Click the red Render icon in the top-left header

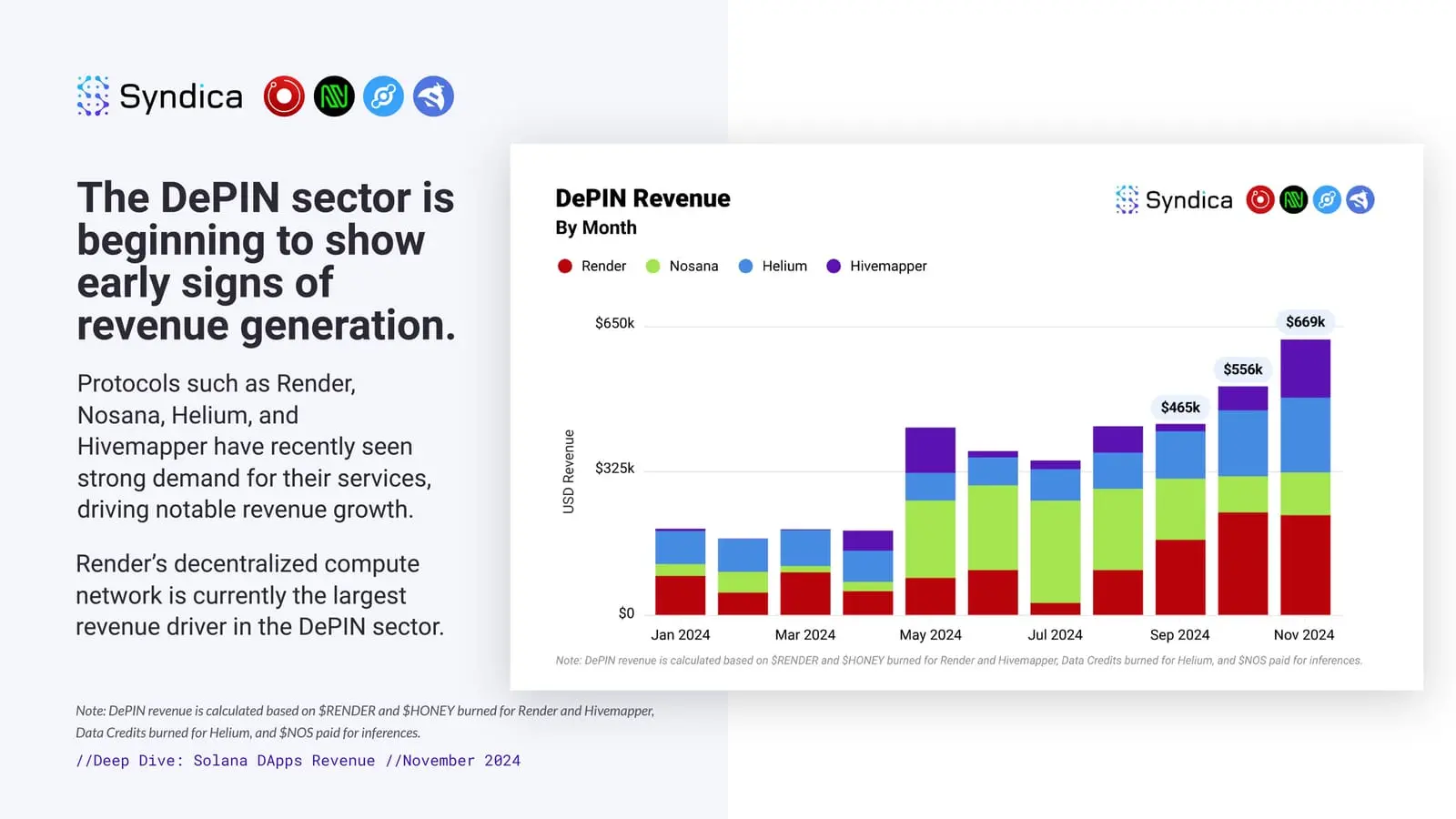pos(284,96)
